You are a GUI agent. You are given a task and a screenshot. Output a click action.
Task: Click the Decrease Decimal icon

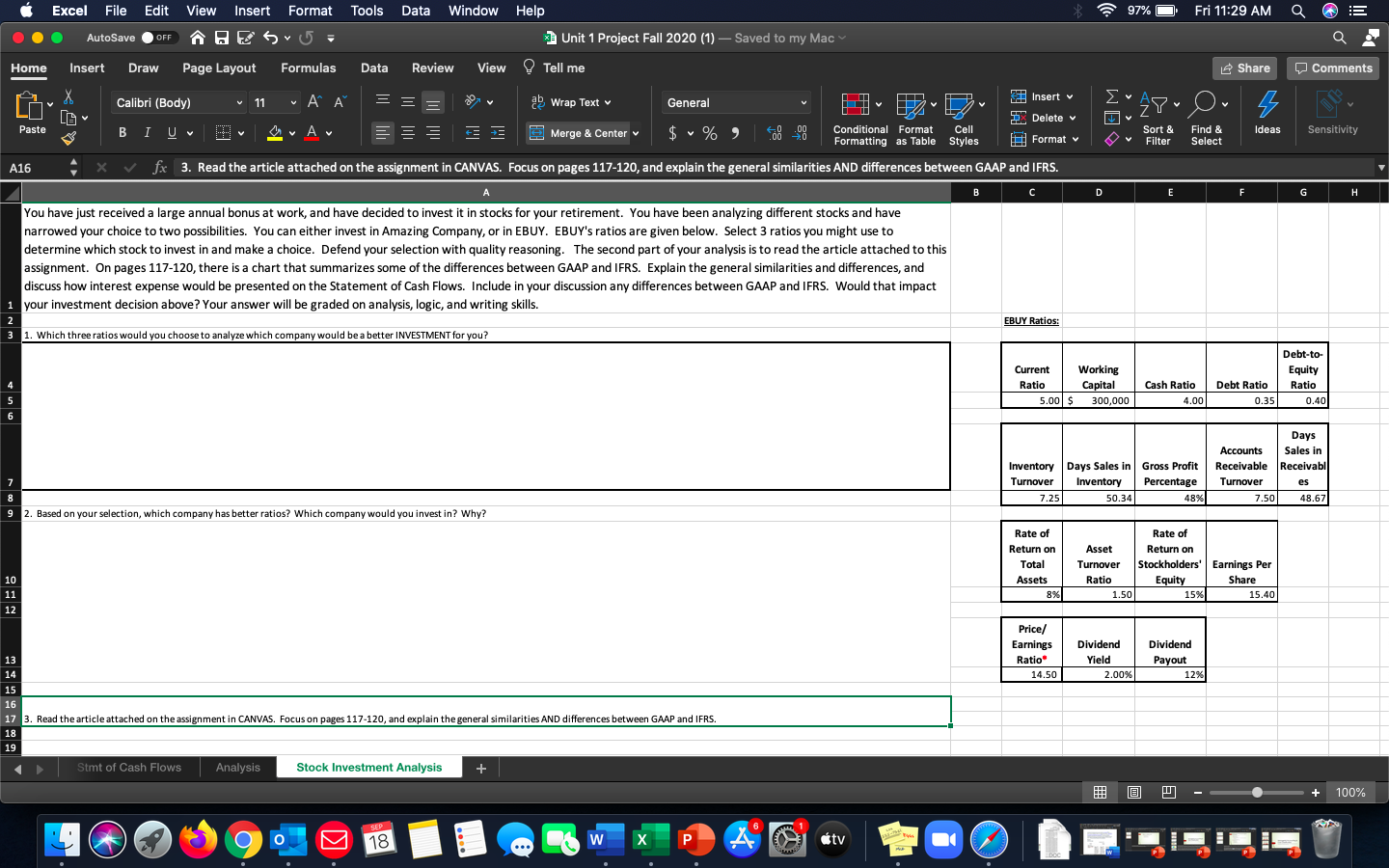(x=800, y=133)
